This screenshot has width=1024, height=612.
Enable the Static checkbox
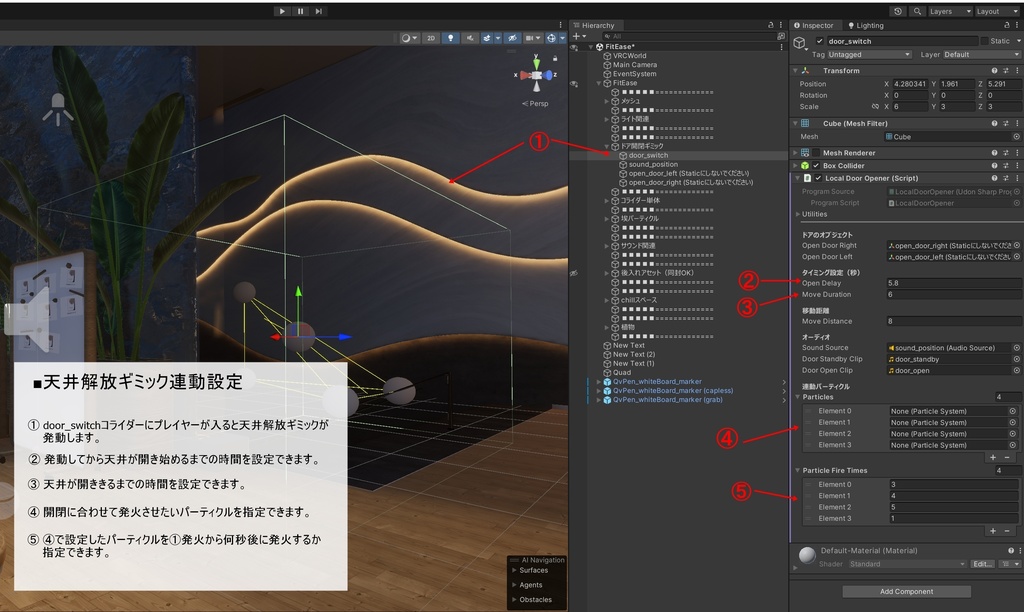pos(984,41)
